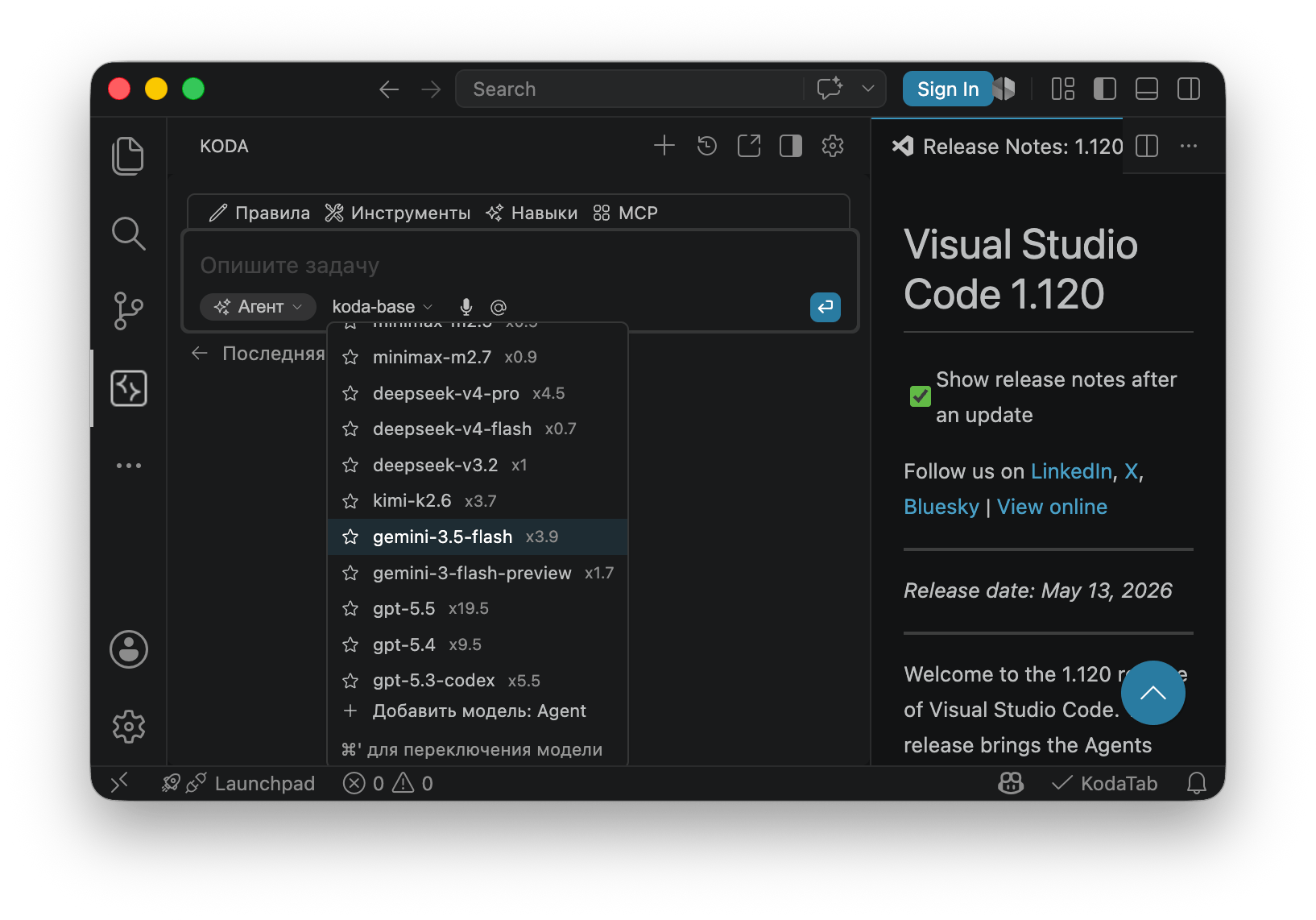Click Добавить модель: Agent
The width and height of the screenshot is (1316, 920).
click(478, 711)
